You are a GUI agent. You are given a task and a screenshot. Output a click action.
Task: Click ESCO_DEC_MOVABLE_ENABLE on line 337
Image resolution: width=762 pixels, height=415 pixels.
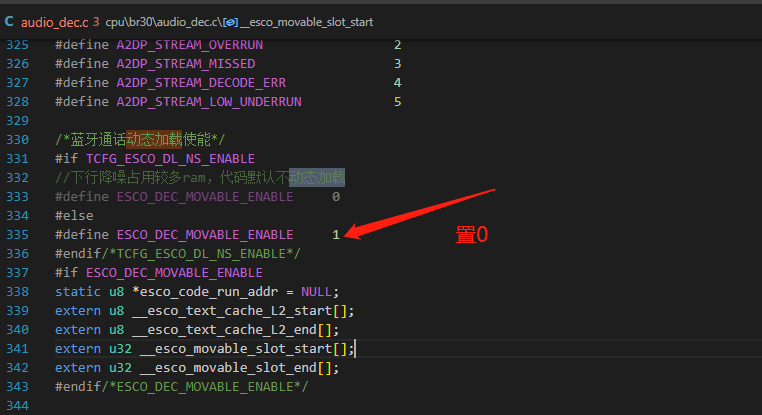point(174,273)
